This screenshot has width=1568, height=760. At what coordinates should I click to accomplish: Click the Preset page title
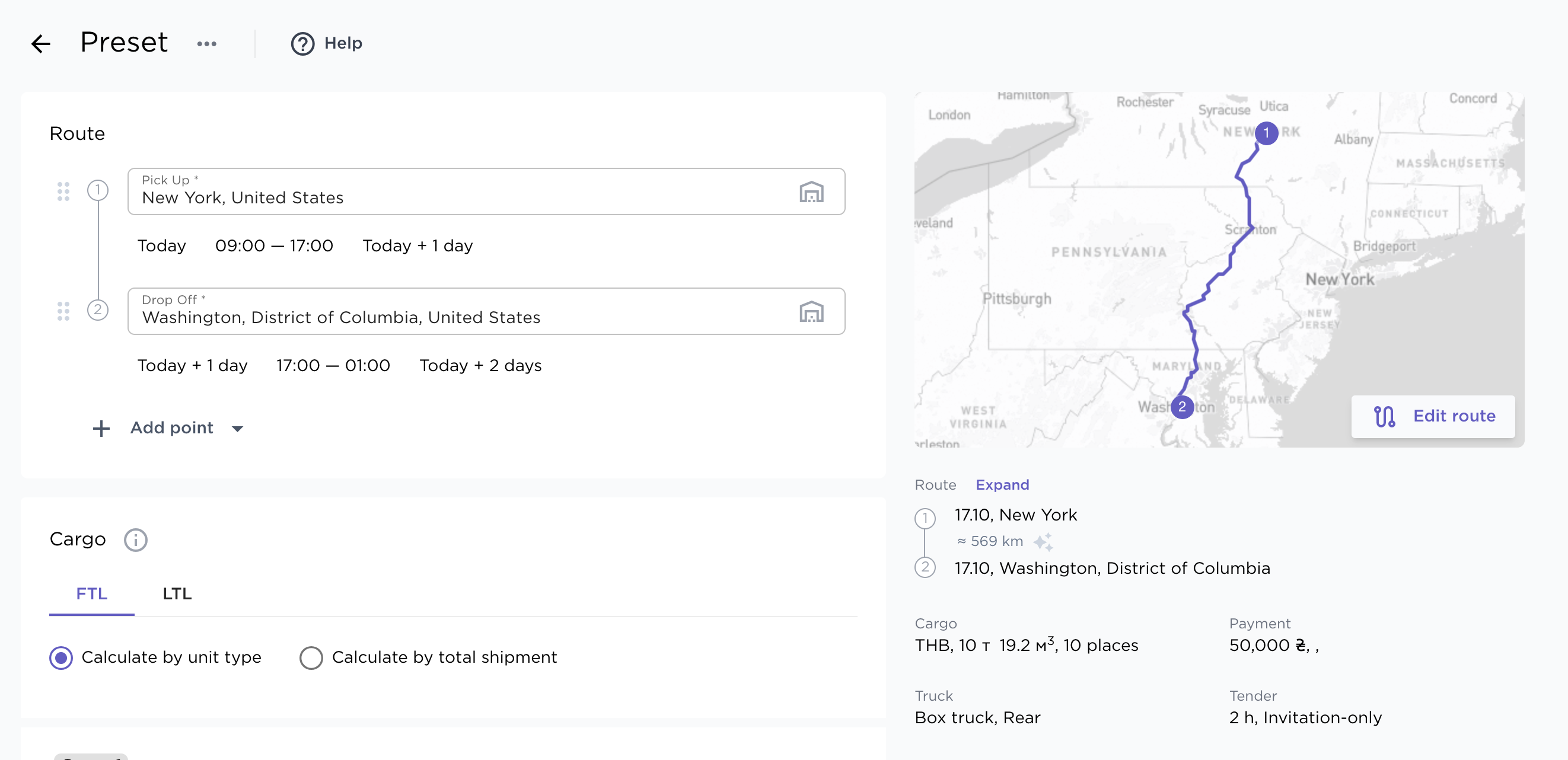click(x=124, y=43)
